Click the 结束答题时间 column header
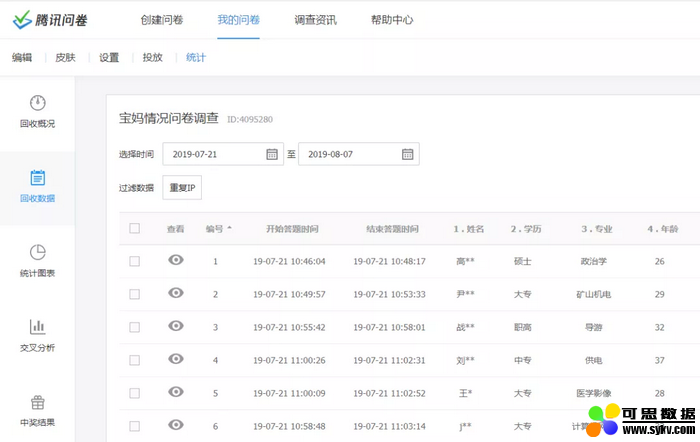The image size is (700, 442). (392, 229)
